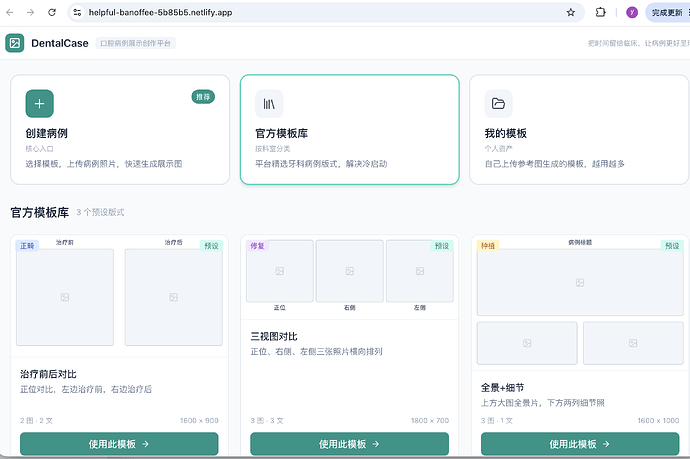The width and height of the screenshot is (690, 459).
Task: Click the 官方模板库 section heading
Action: [40, 213]
